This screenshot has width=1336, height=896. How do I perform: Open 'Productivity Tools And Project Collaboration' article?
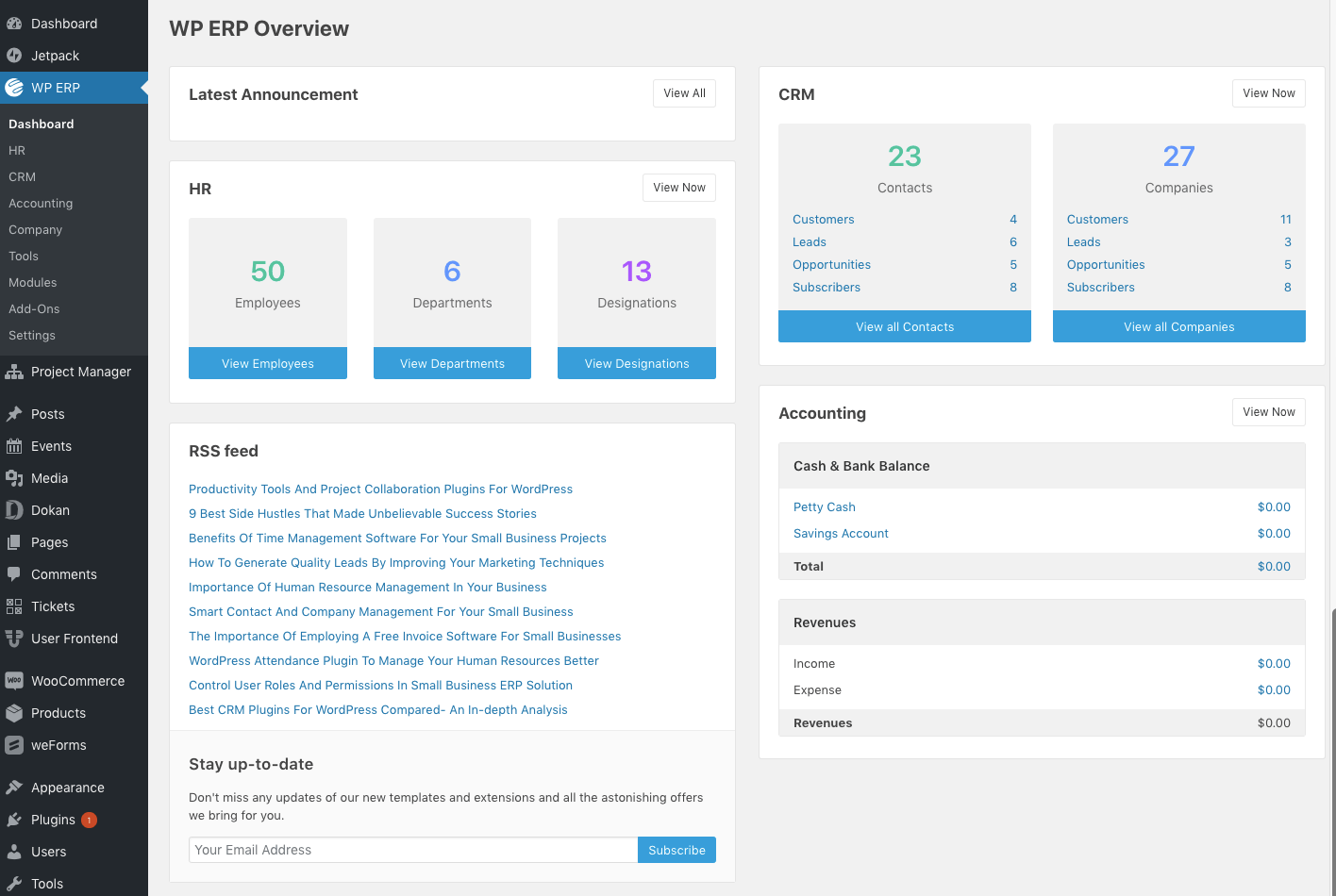[380, 489]
